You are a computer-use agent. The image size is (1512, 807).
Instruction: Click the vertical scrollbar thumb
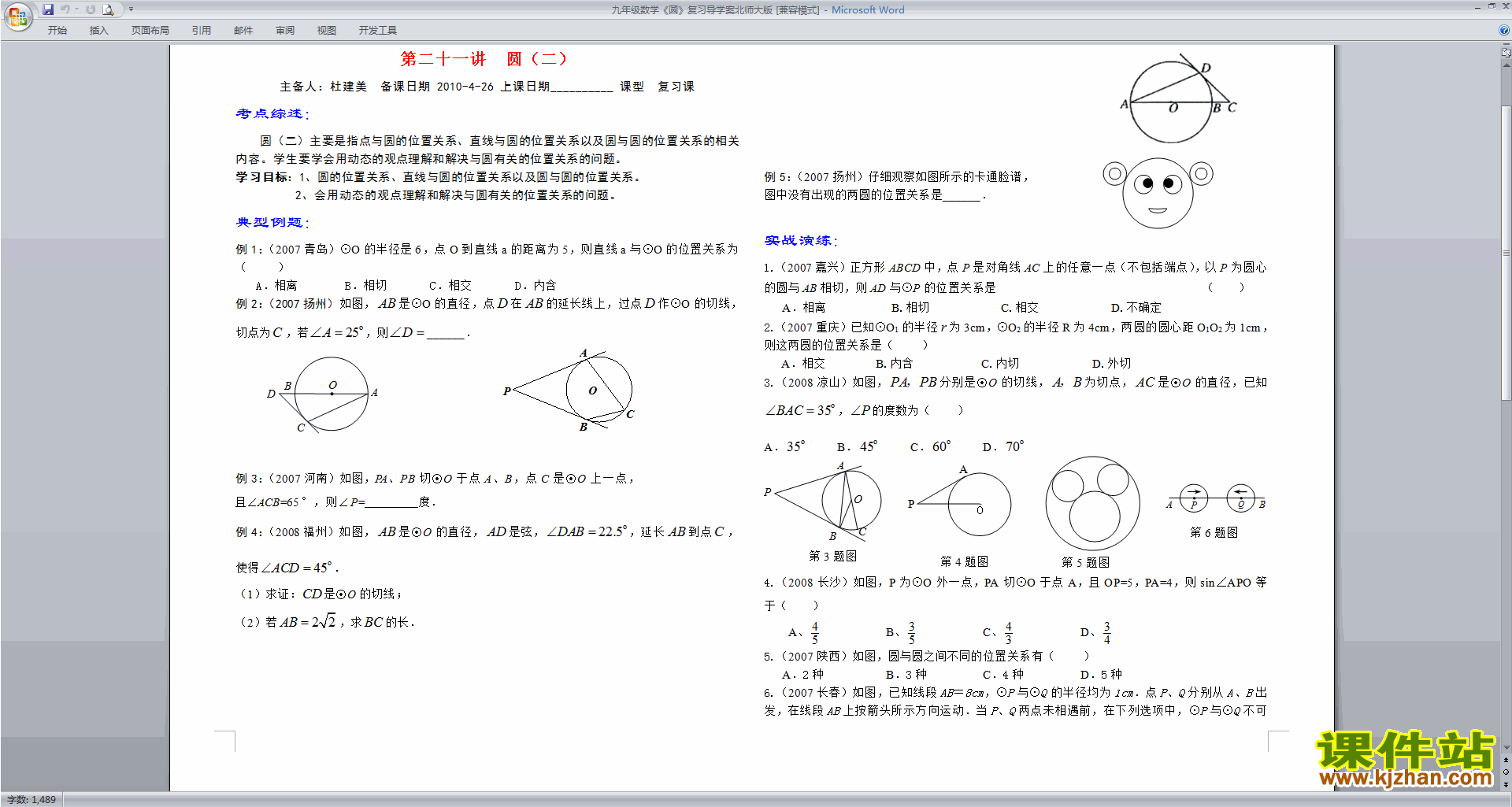click(1506, 254)
